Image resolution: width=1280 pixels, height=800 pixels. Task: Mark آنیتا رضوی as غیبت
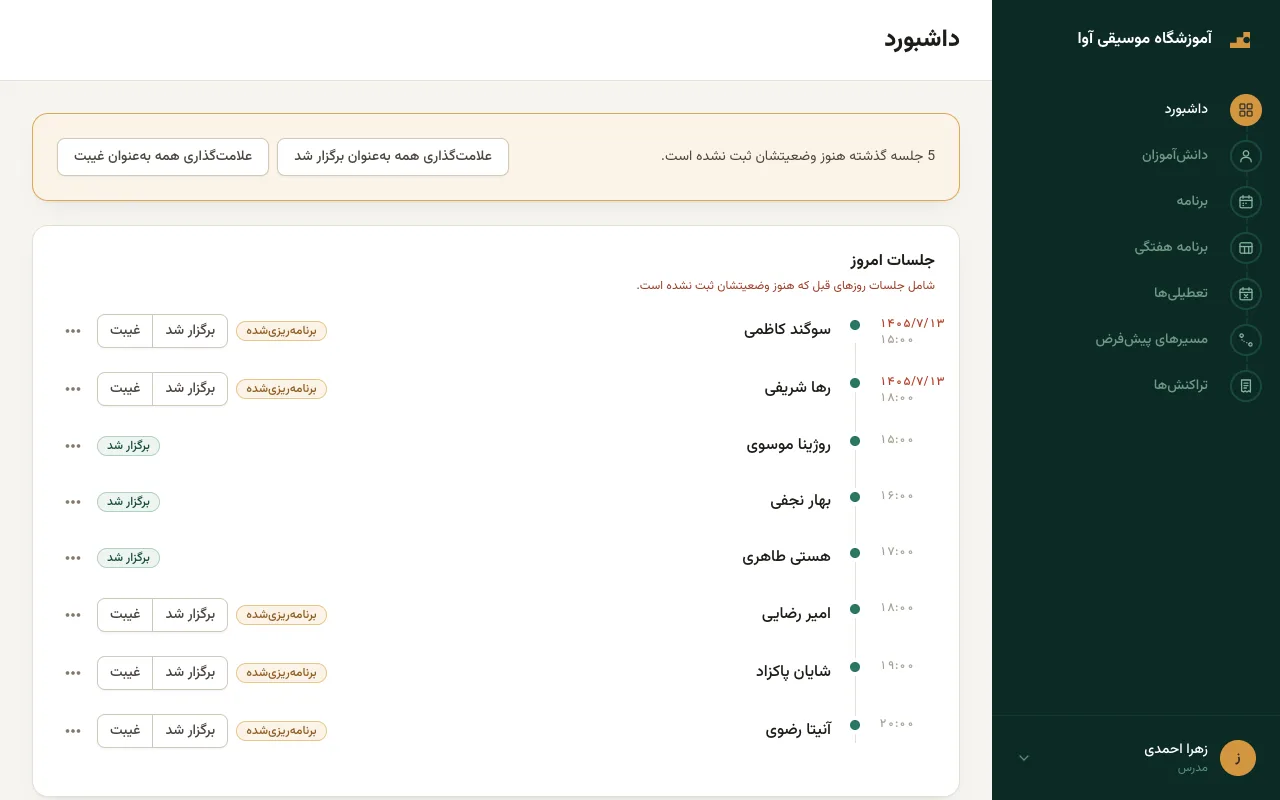pyautogui.click(x=125, y=731)
